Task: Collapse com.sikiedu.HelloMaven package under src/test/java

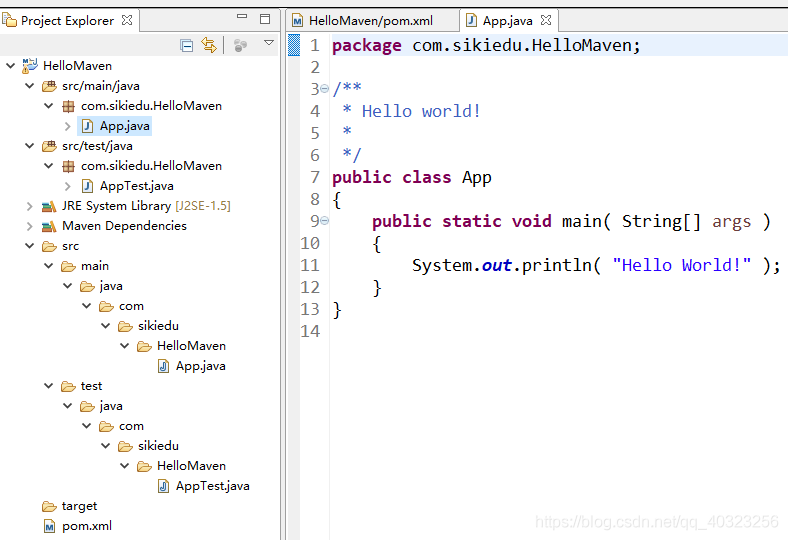Action: [49, 166]
